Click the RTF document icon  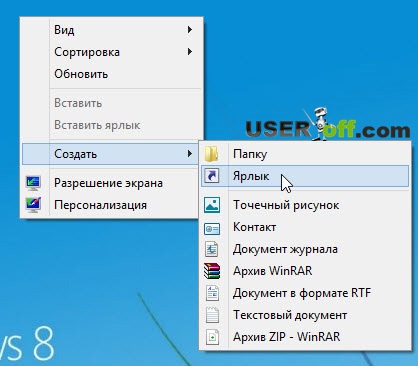click(212, 293)
